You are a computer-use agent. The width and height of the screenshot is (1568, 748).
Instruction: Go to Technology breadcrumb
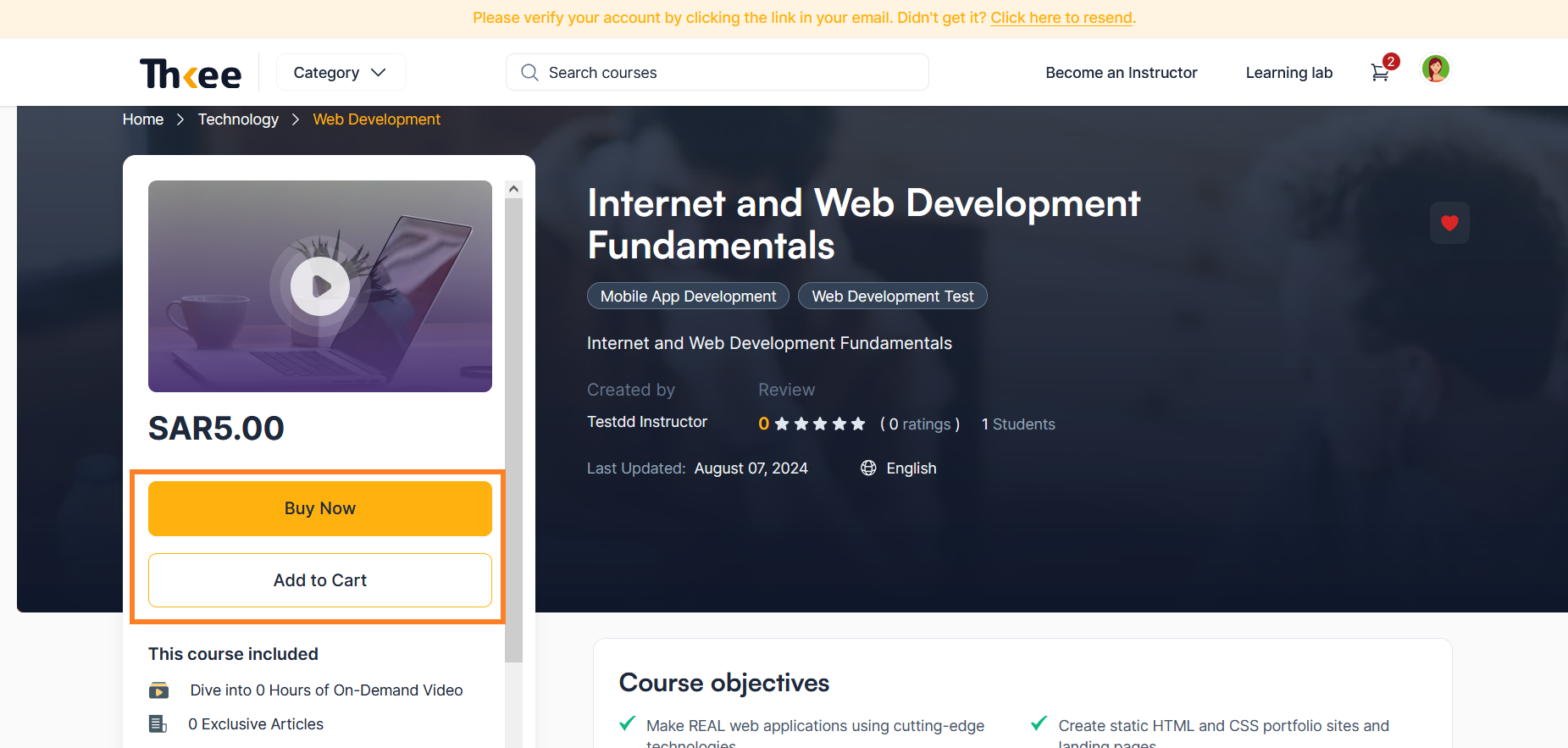(238, 119)
